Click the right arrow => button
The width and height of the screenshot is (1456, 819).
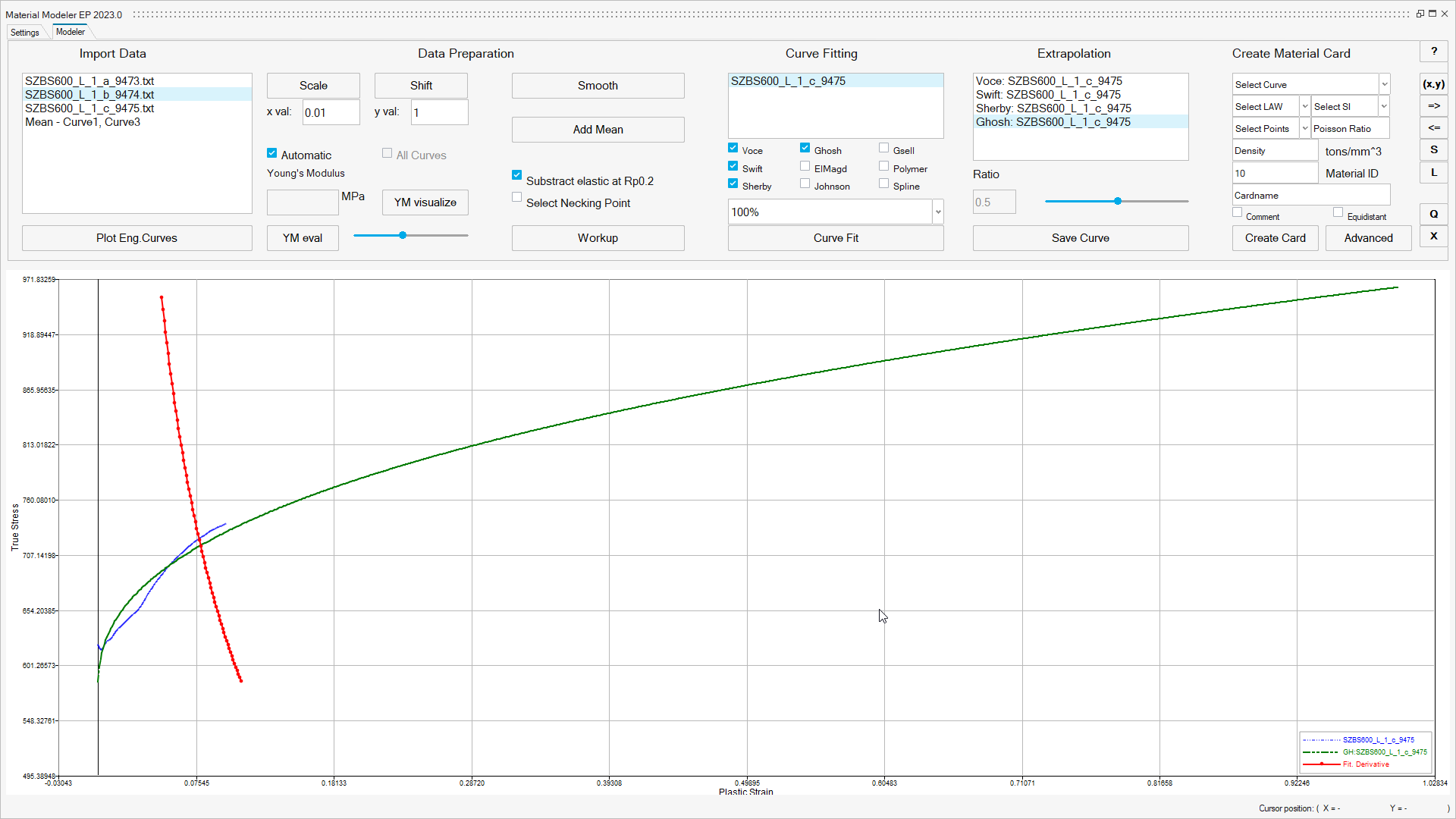(1433, 106)
